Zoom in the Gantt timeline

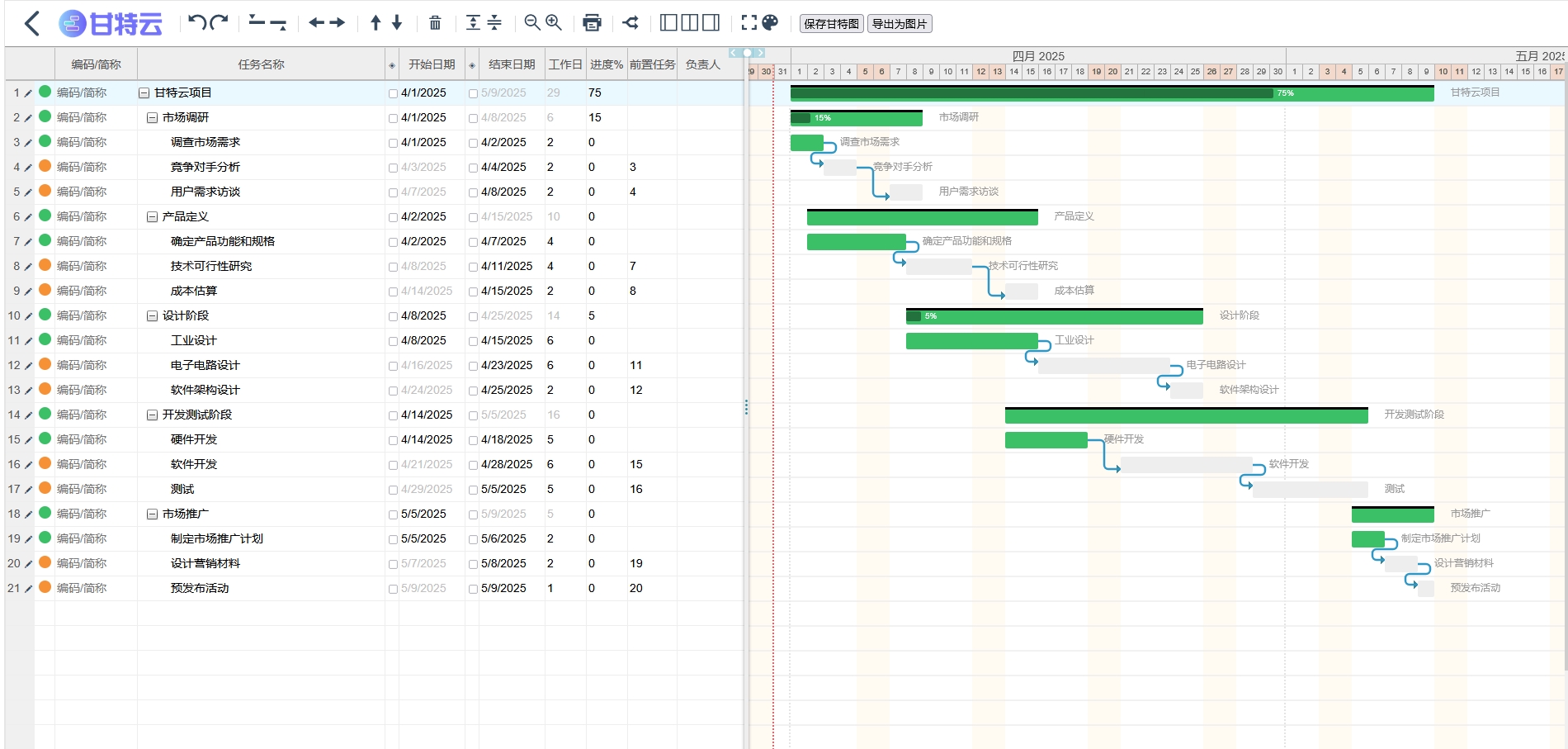pyautogui.click(x=554, y=23)
